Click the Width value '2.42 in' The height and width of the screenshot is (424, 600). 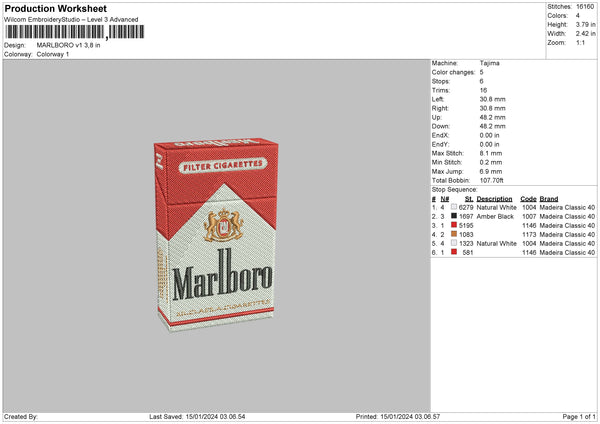[585, 34]
